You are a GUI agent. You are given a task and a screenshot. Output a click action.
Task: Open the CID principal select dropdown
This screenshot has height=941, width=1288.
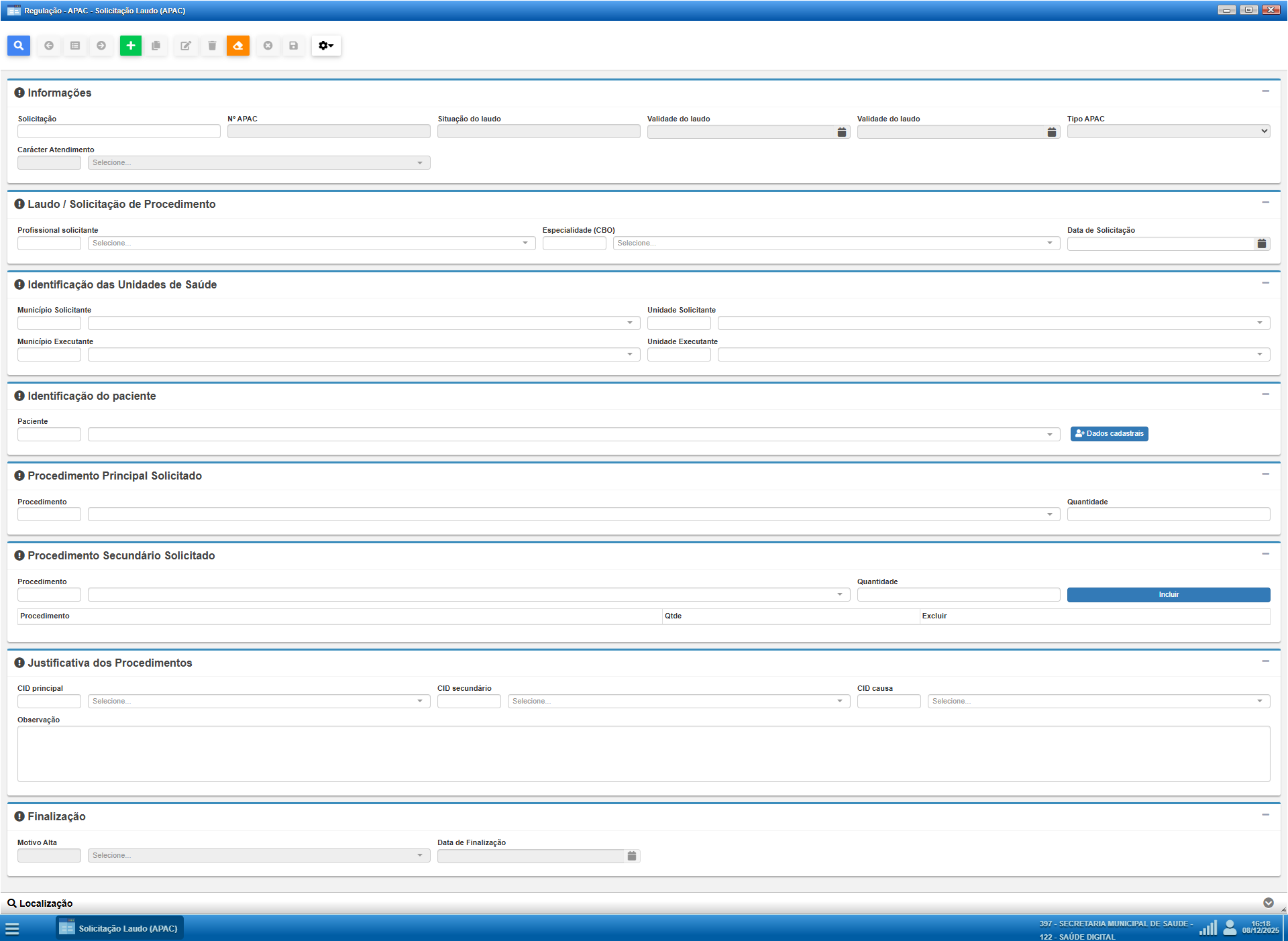click(x=258, y=702)
